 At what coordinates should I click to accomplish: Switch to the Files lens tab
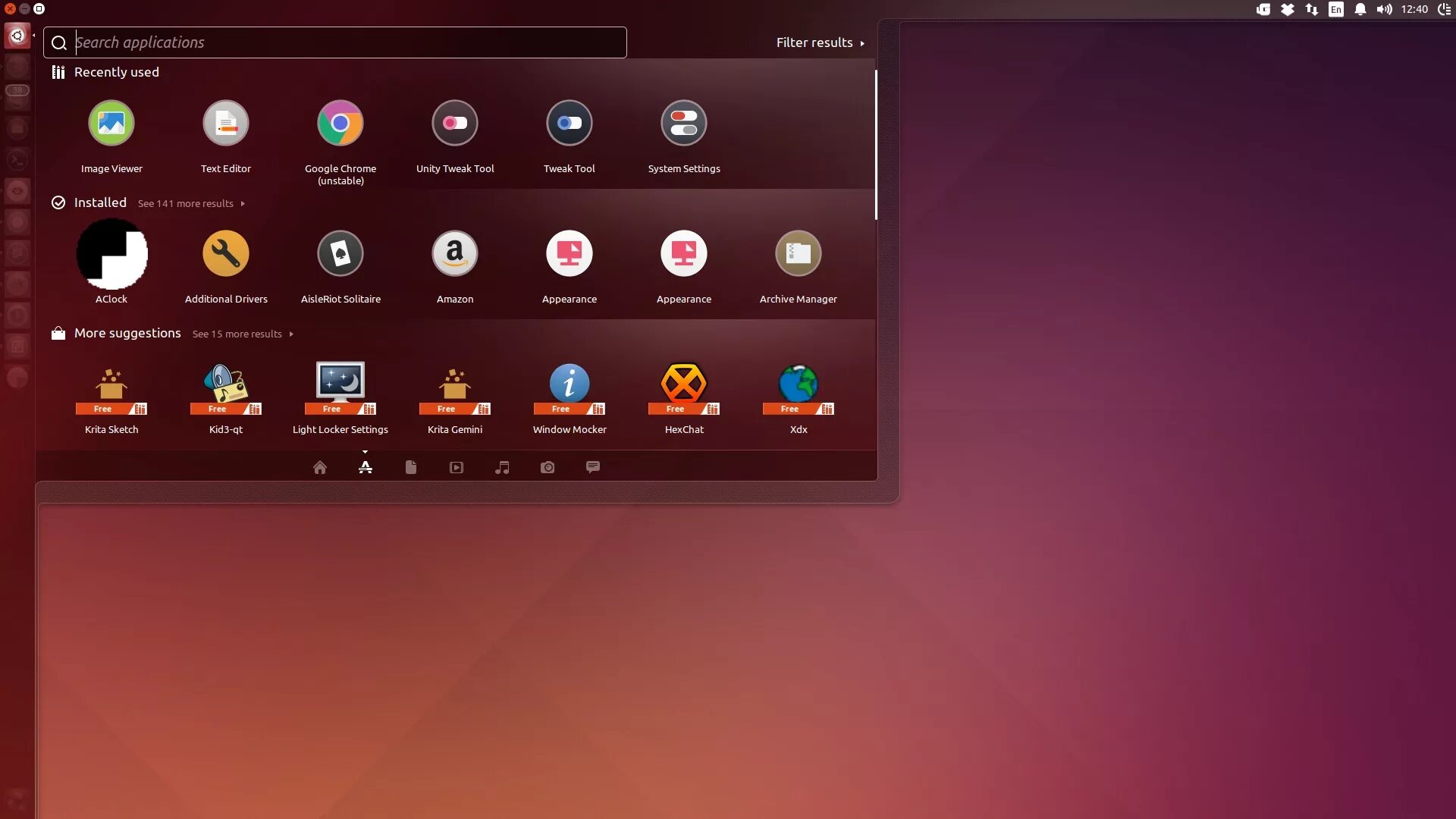[411, 468]
